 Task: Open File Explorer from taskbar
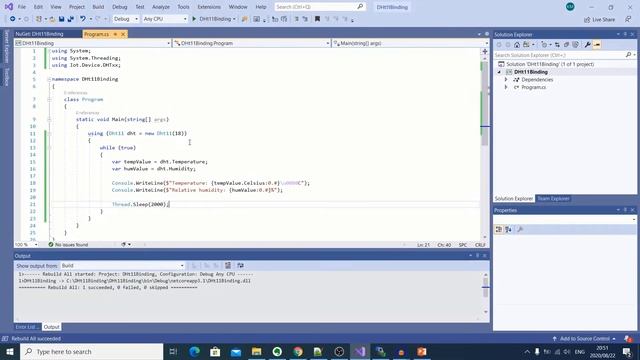tap(256, 351)
